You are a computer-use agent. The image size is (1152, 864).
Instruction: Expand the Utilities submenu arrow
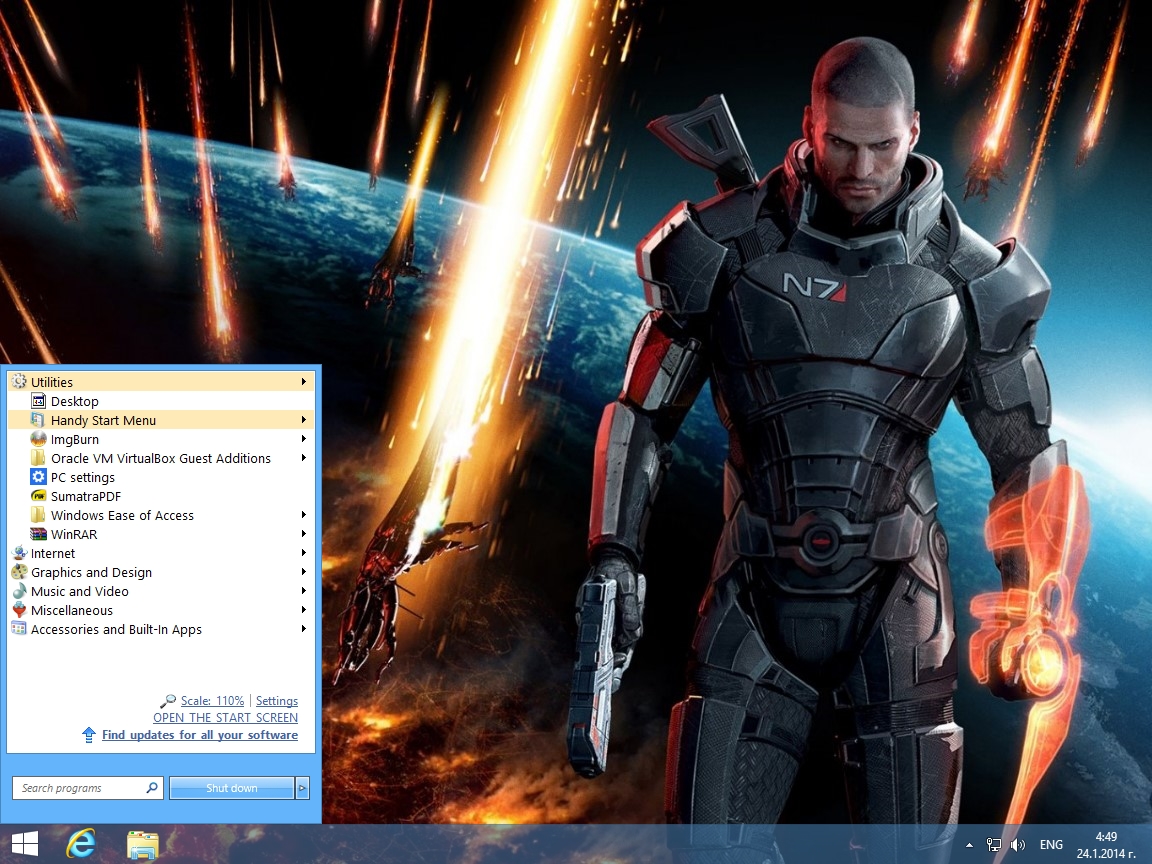pos(303,381)
